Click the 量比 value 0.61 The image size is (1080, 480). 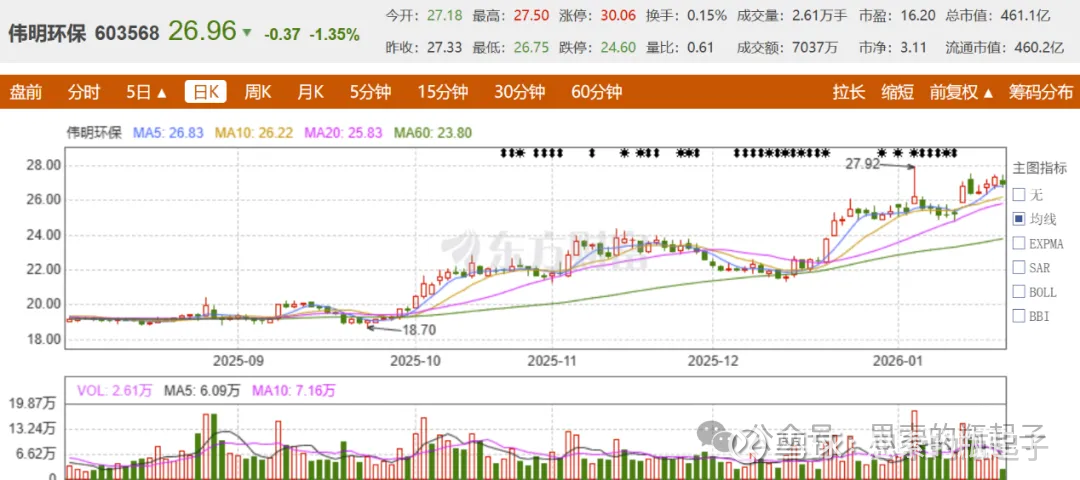click(700, 48)
